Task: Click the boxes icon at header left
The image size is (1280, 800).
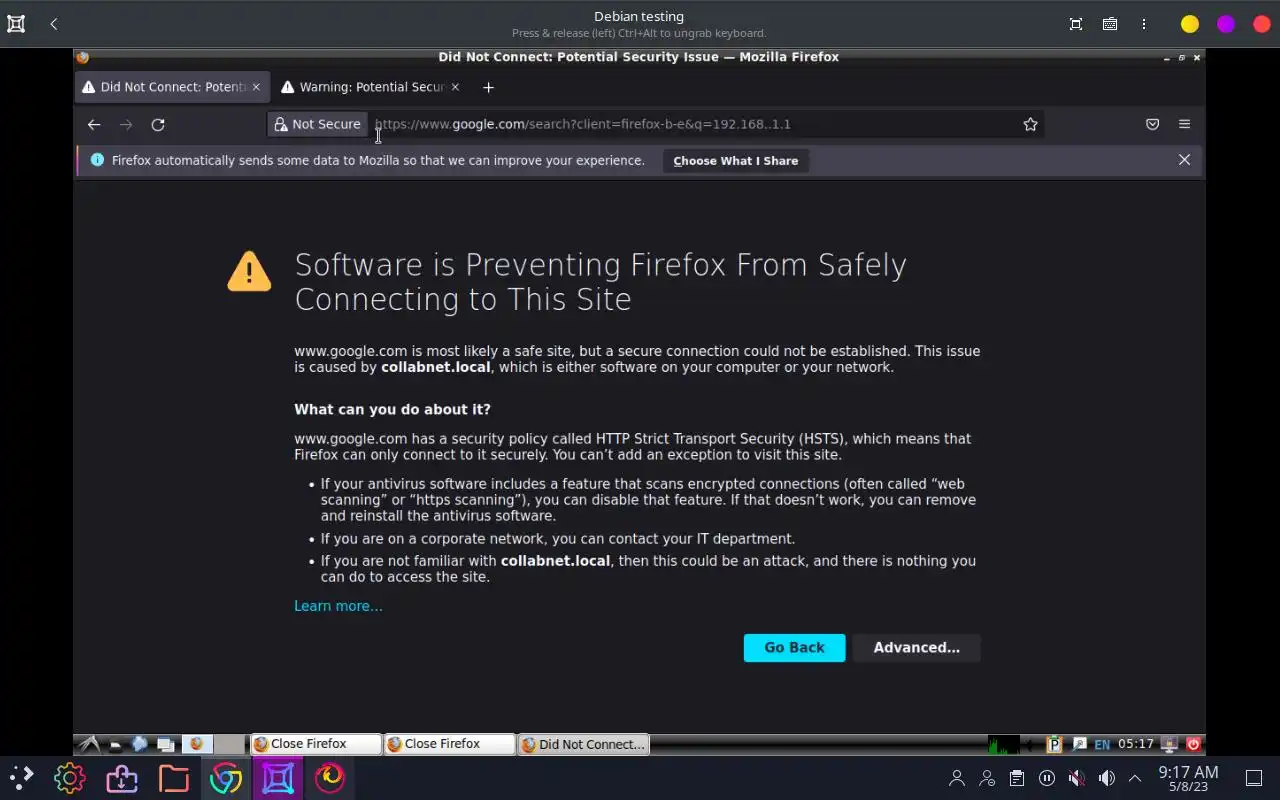Action: pos(16,24)
